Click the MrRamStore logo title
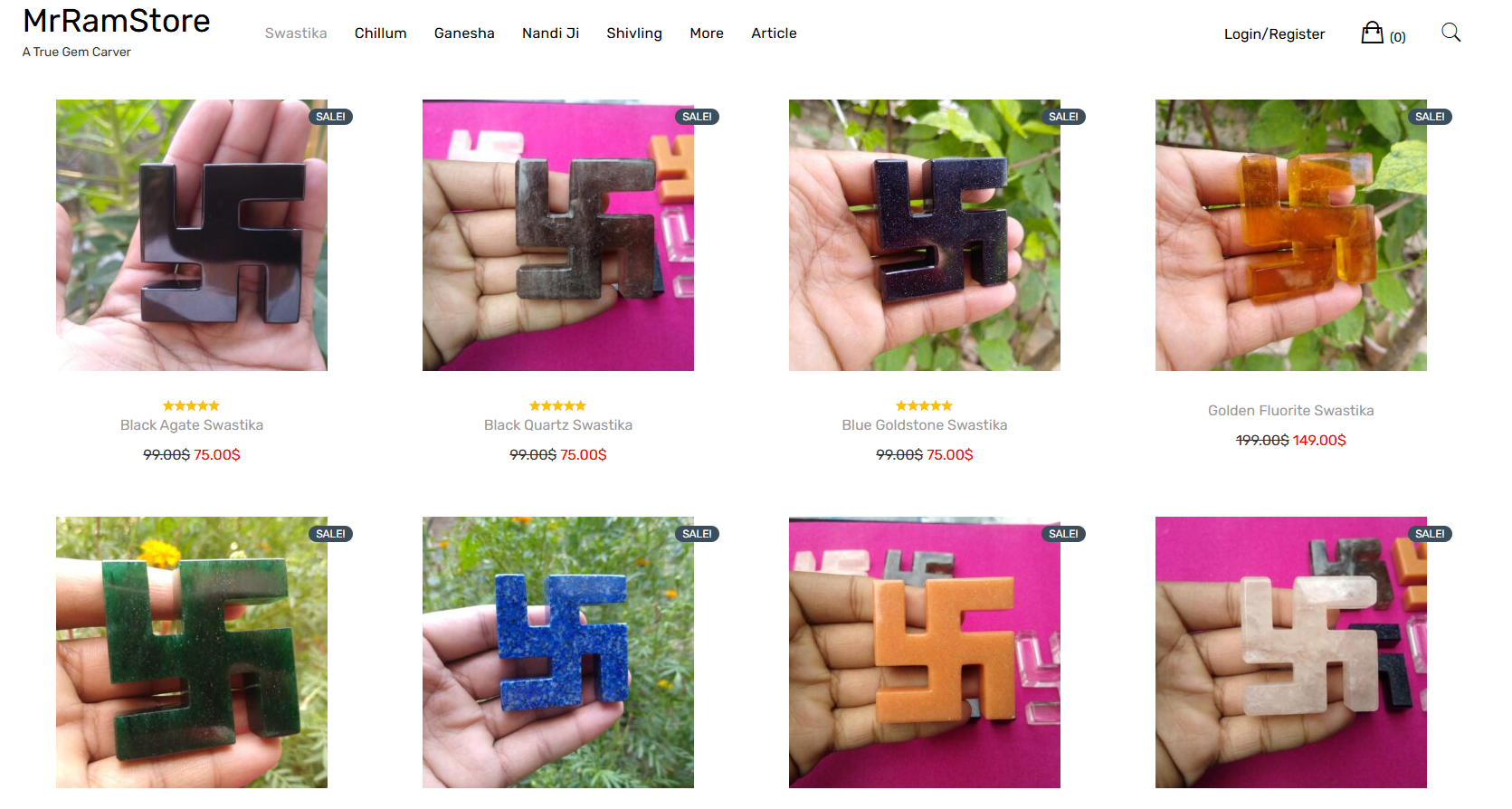 tap(117, 21)
